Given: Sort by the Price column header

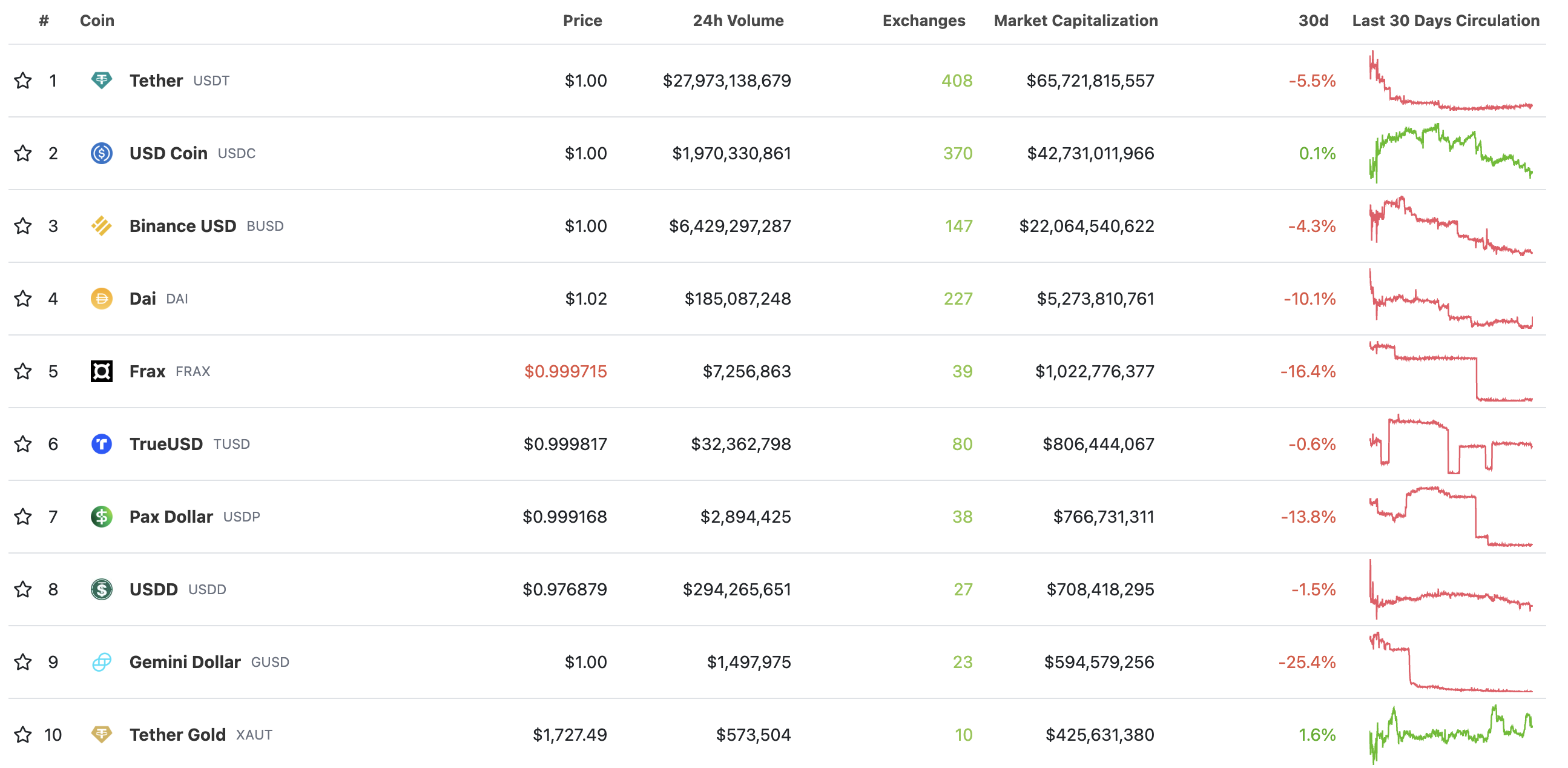Looking at the screenshot, I should coord(582,21).
